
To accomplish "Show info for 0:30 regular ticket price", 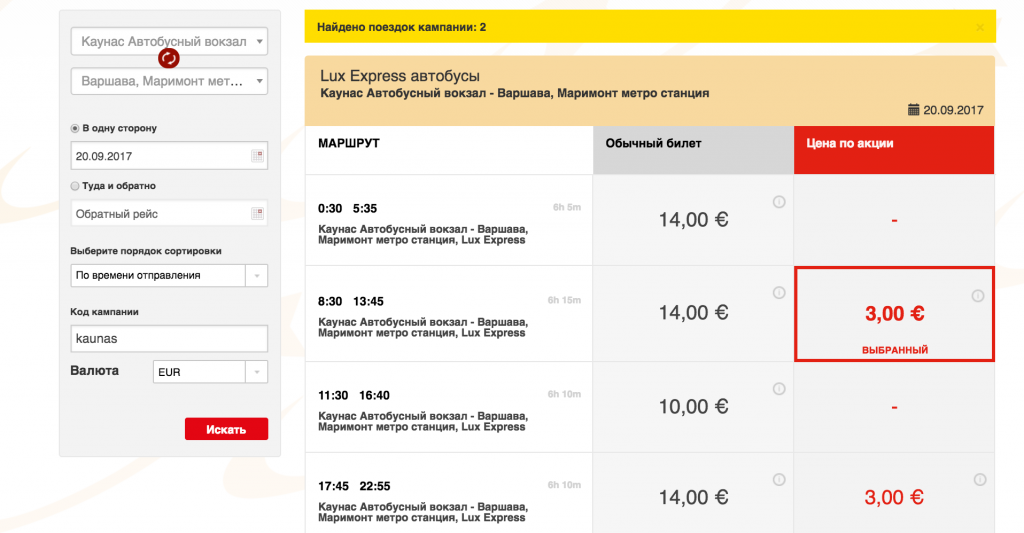I will (x=779, y=202).
